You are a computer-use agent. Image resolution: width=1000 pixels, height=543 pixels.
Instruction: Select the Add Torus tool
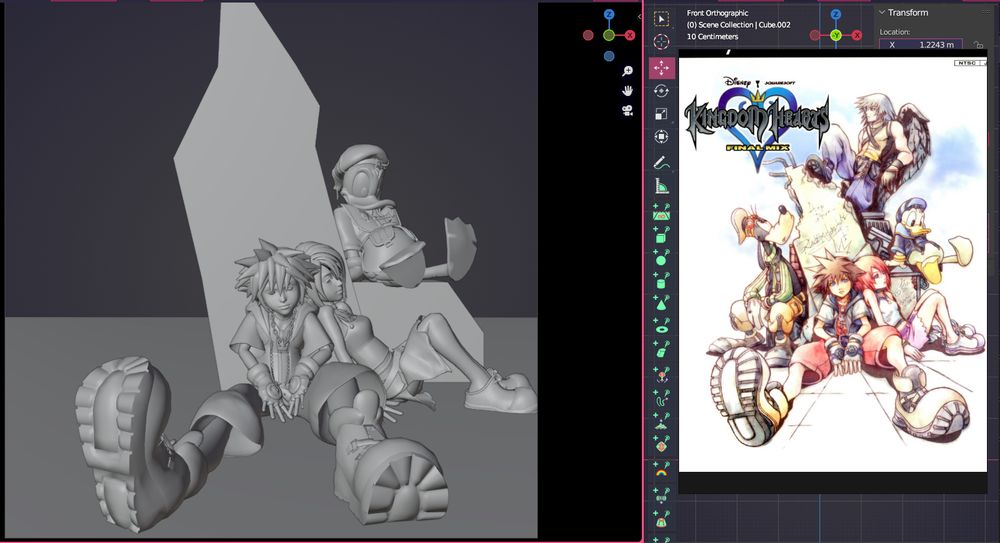(x=661, y=326)
